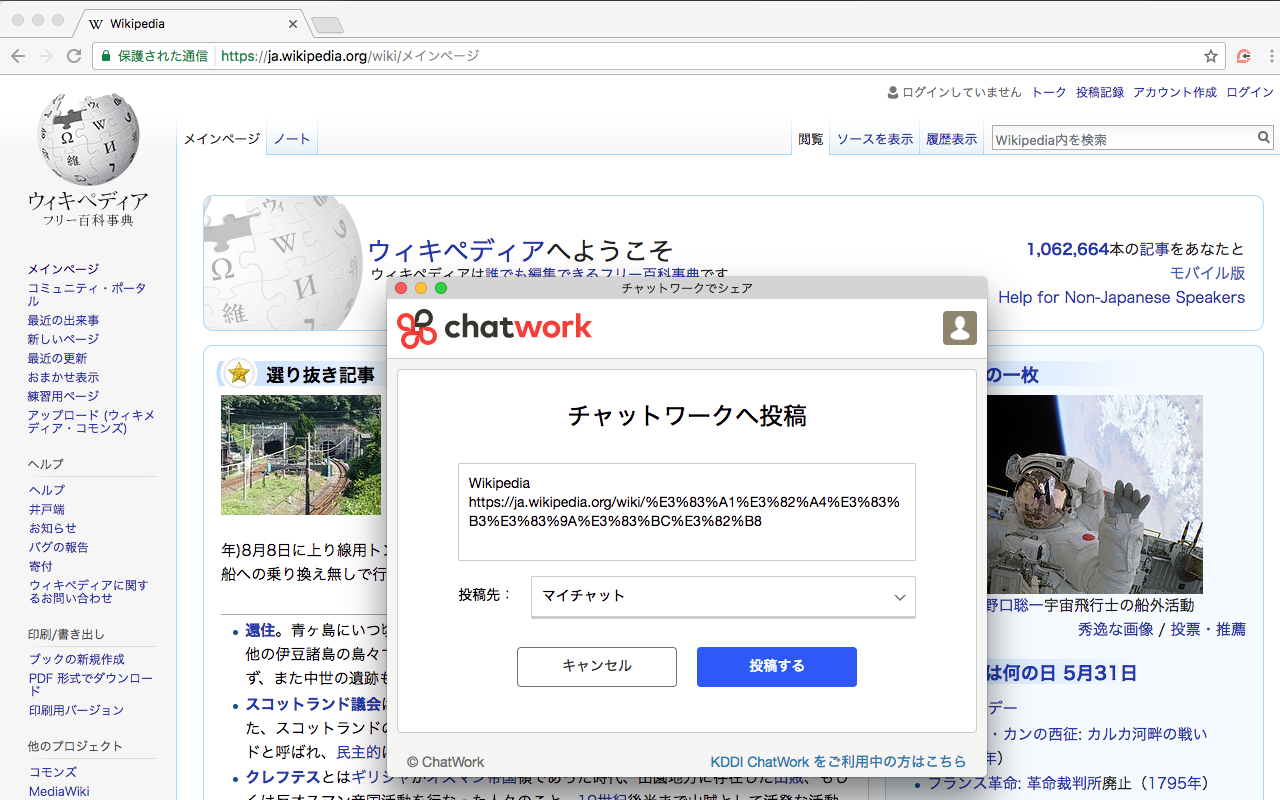Click sidebar 井戸端 link

coord(47,509)
